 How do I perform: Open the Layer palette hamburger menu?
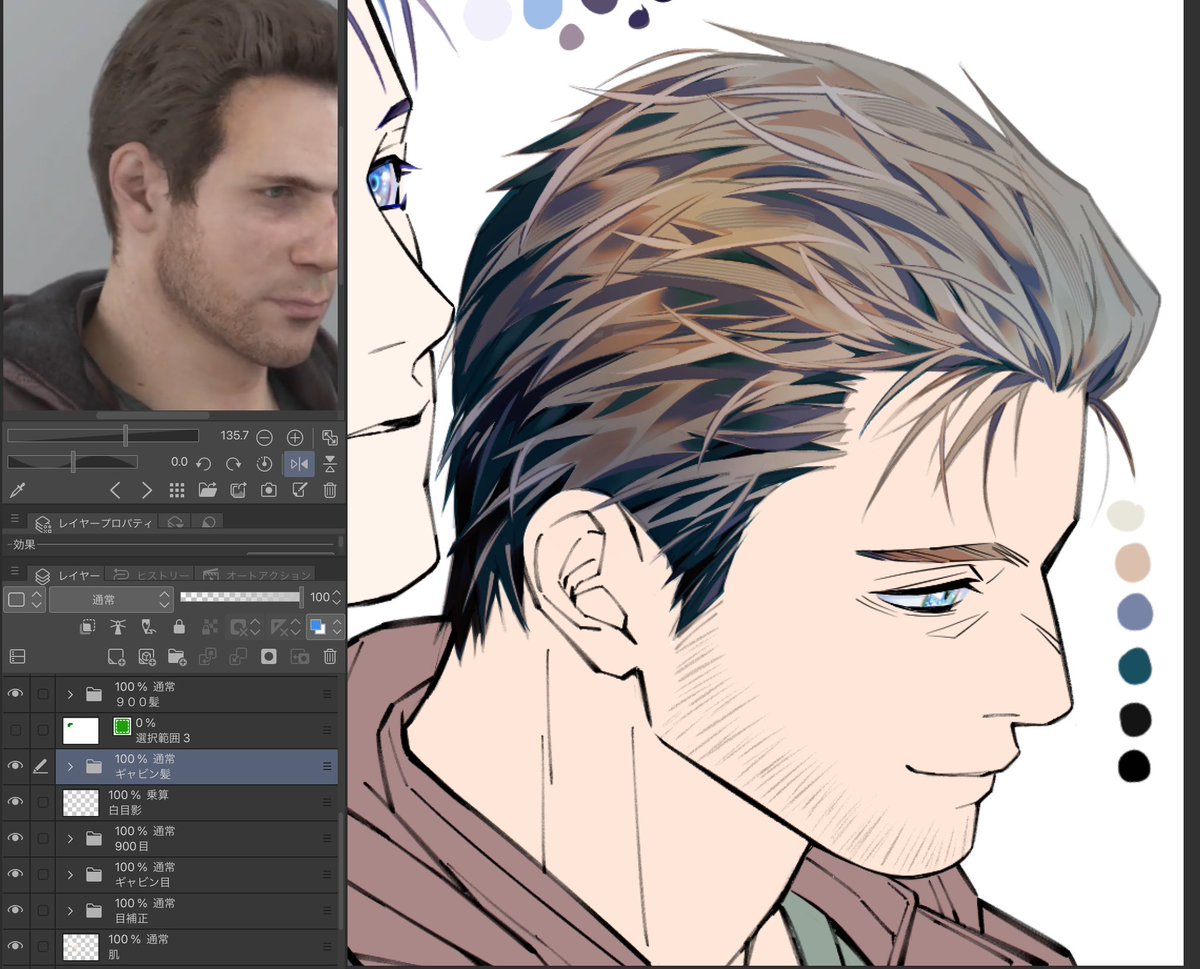point(15,572)
